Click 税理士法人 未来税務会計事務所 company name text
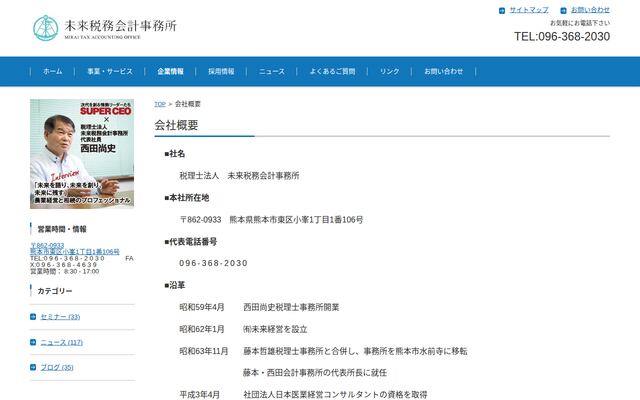This screenshot has width=640, height=400. (239, 176)
